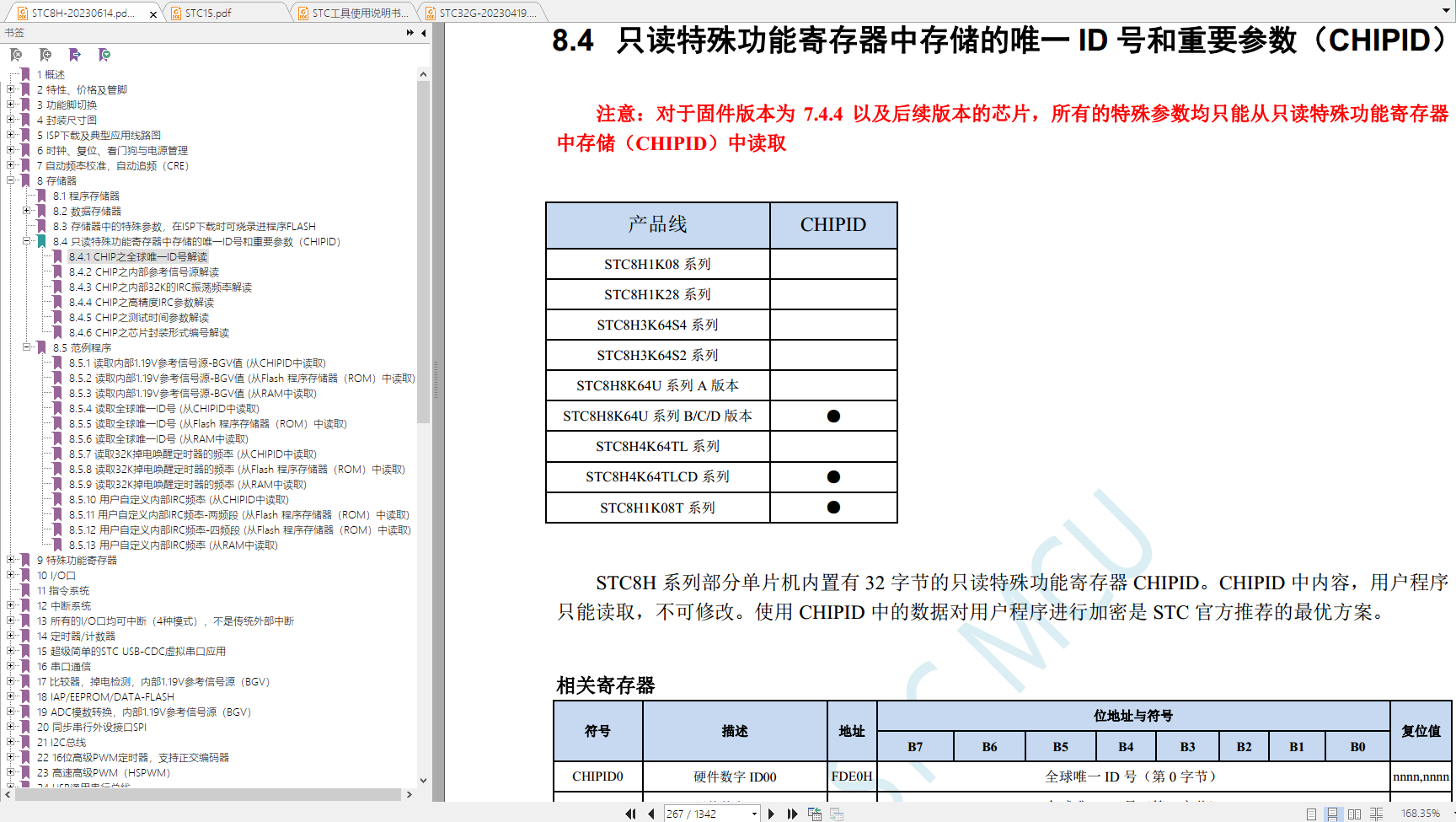Click the previous view icon in status bar

[815, 814]
